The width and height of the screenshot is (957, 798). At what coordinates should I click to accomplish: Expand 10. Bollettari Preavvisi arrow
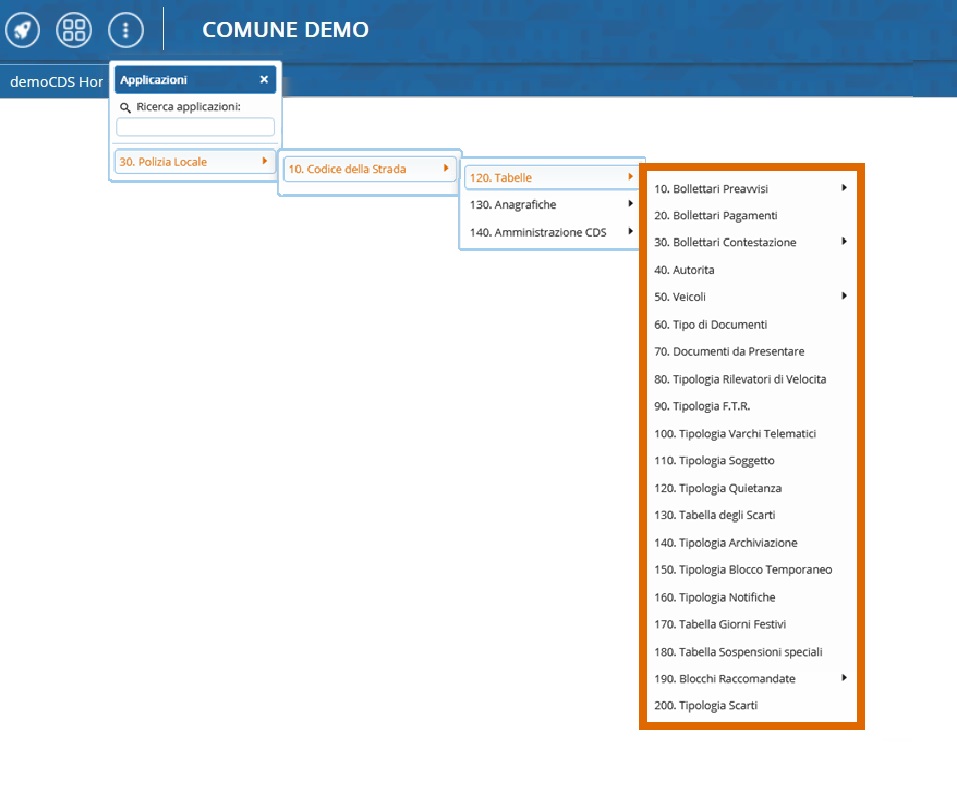[844, 187]
